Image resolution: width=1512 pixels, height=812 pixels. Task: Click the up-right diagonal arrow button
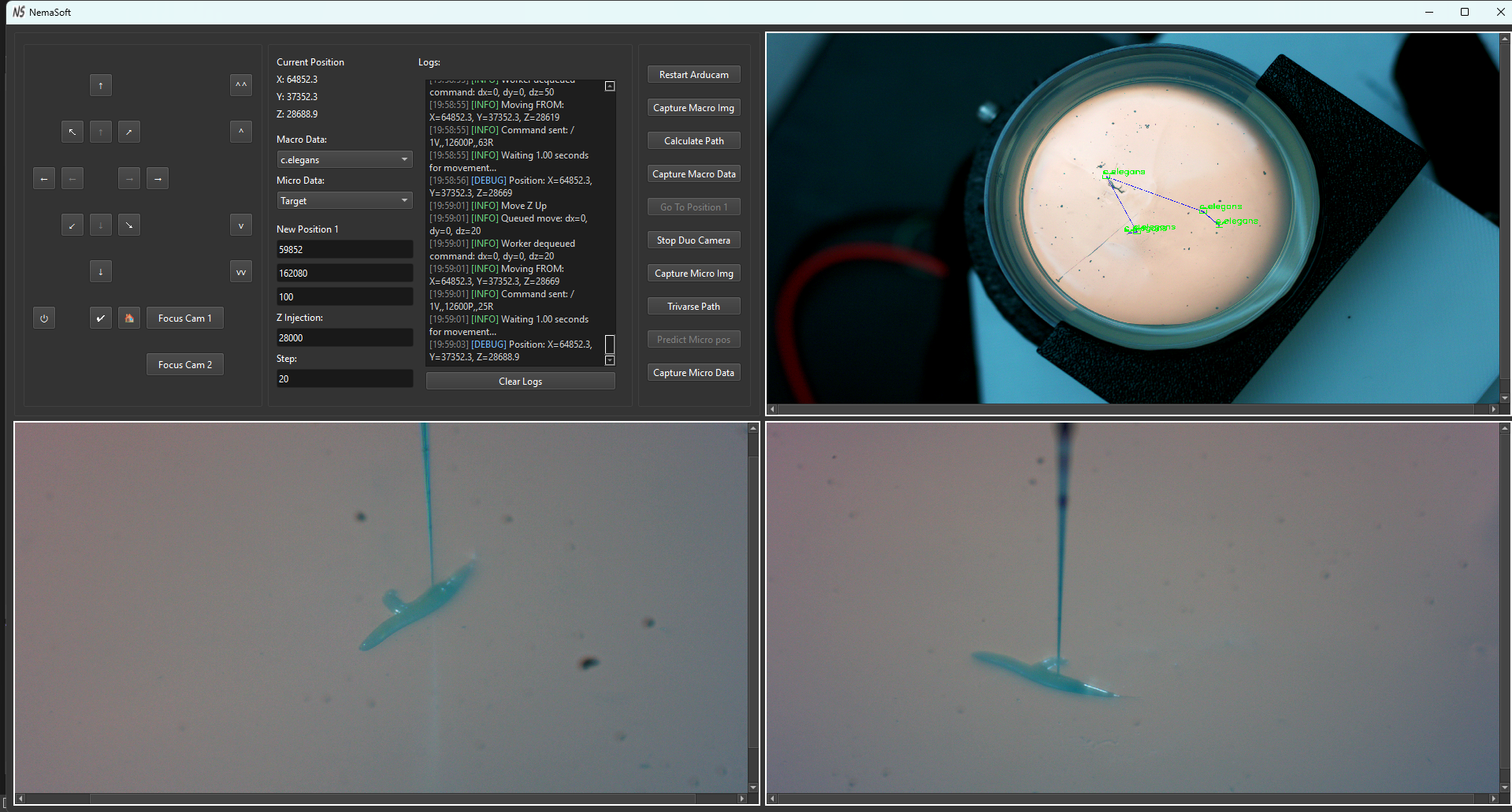128,132
